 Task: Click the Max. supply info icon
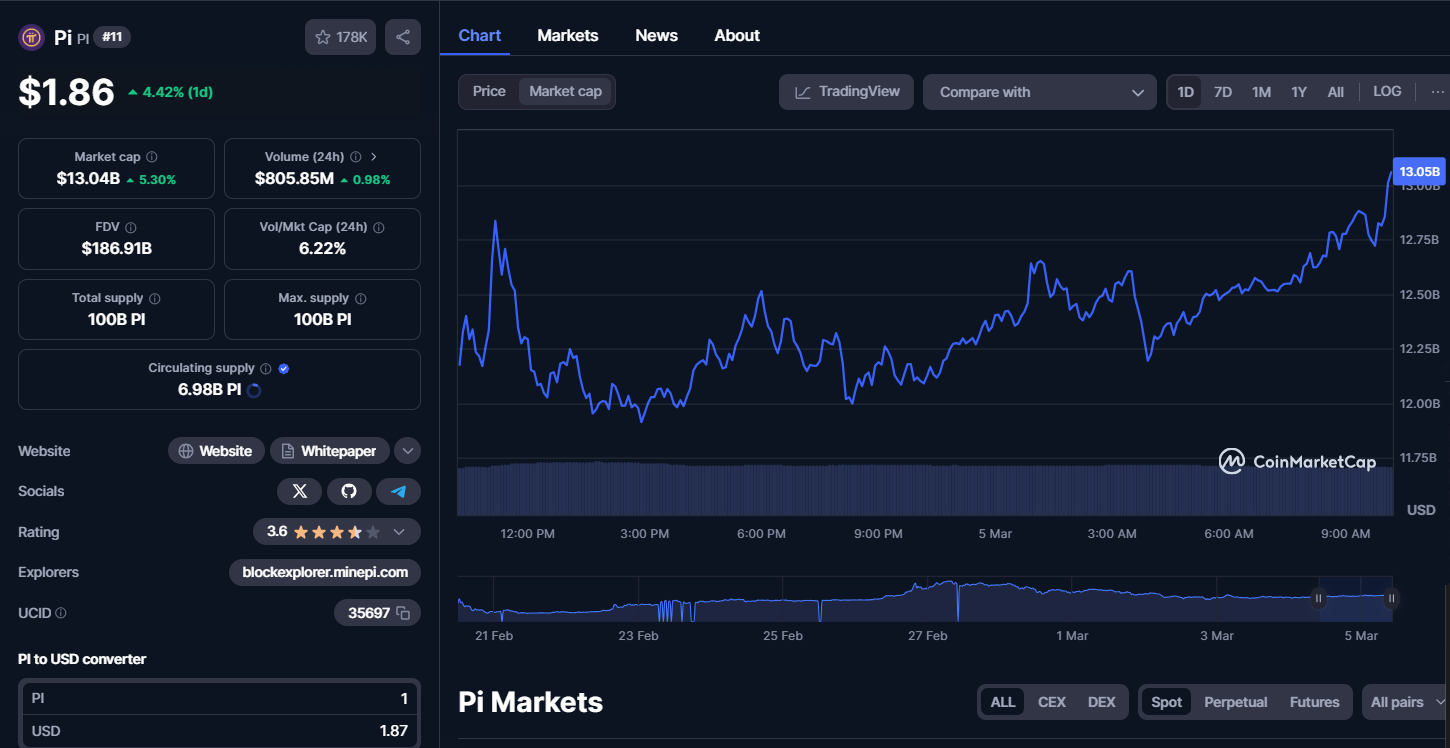pos(360,298)
